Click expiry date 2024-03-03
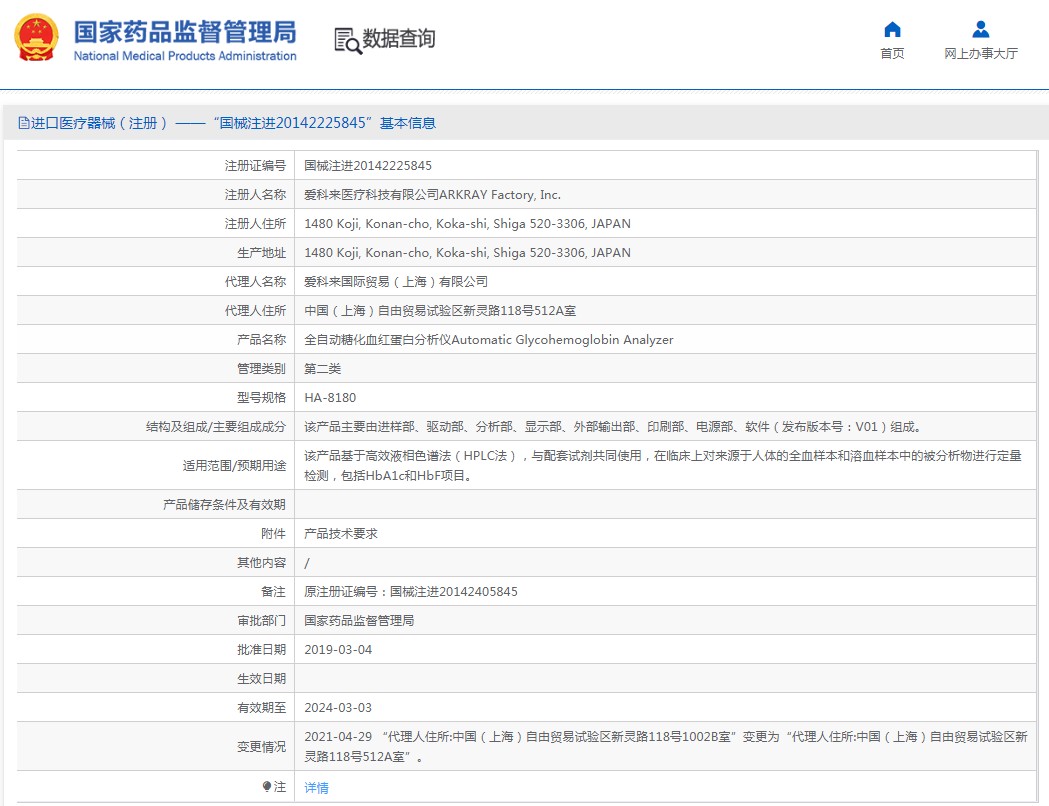Screen dimensions: 1049x806 coord(338,708)
